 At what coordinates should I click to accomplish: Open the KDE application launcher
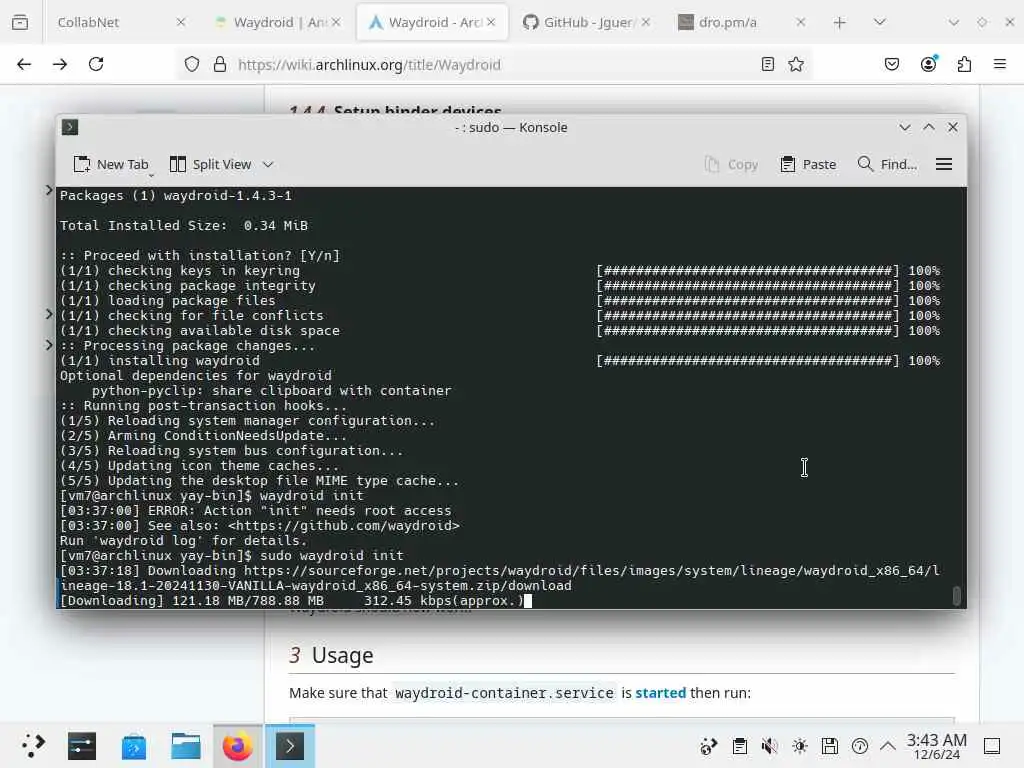click(x=33, y=746)
